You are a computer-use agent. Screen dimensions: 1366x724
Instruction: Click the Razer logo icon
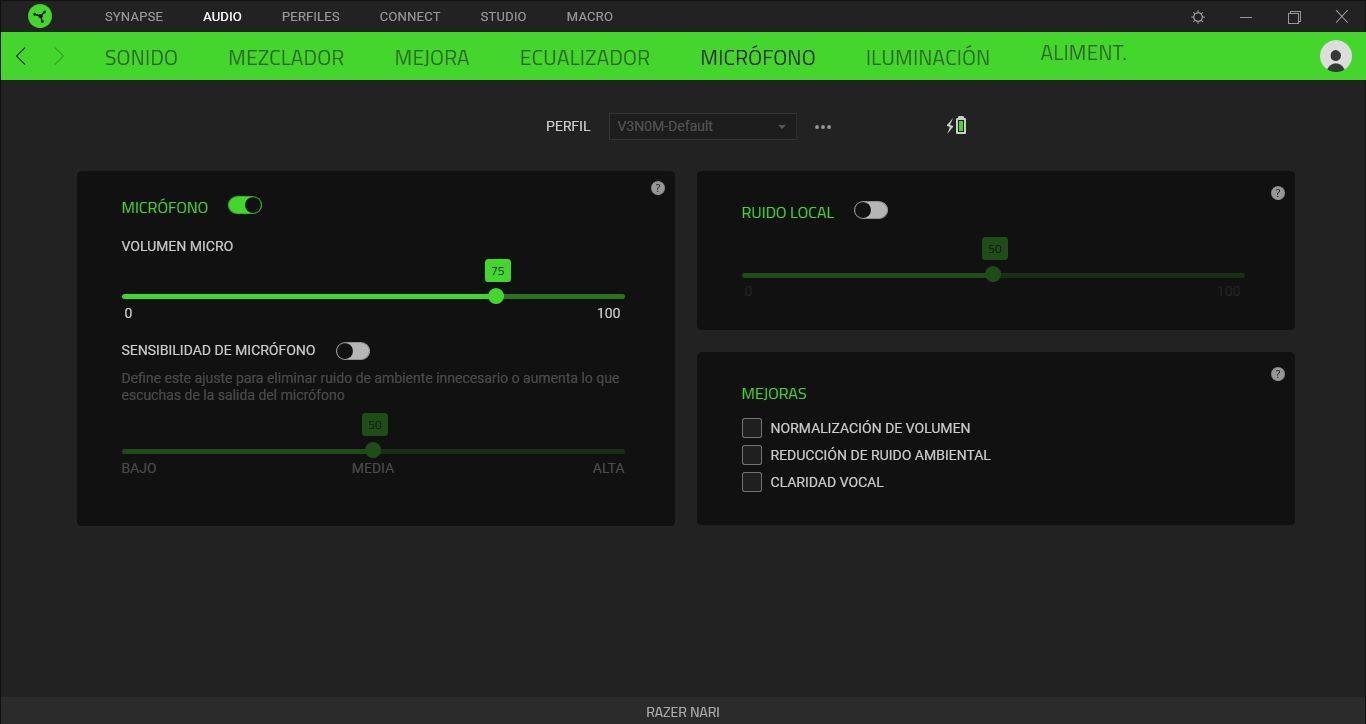pyautogui.click(x=40, y=16)
